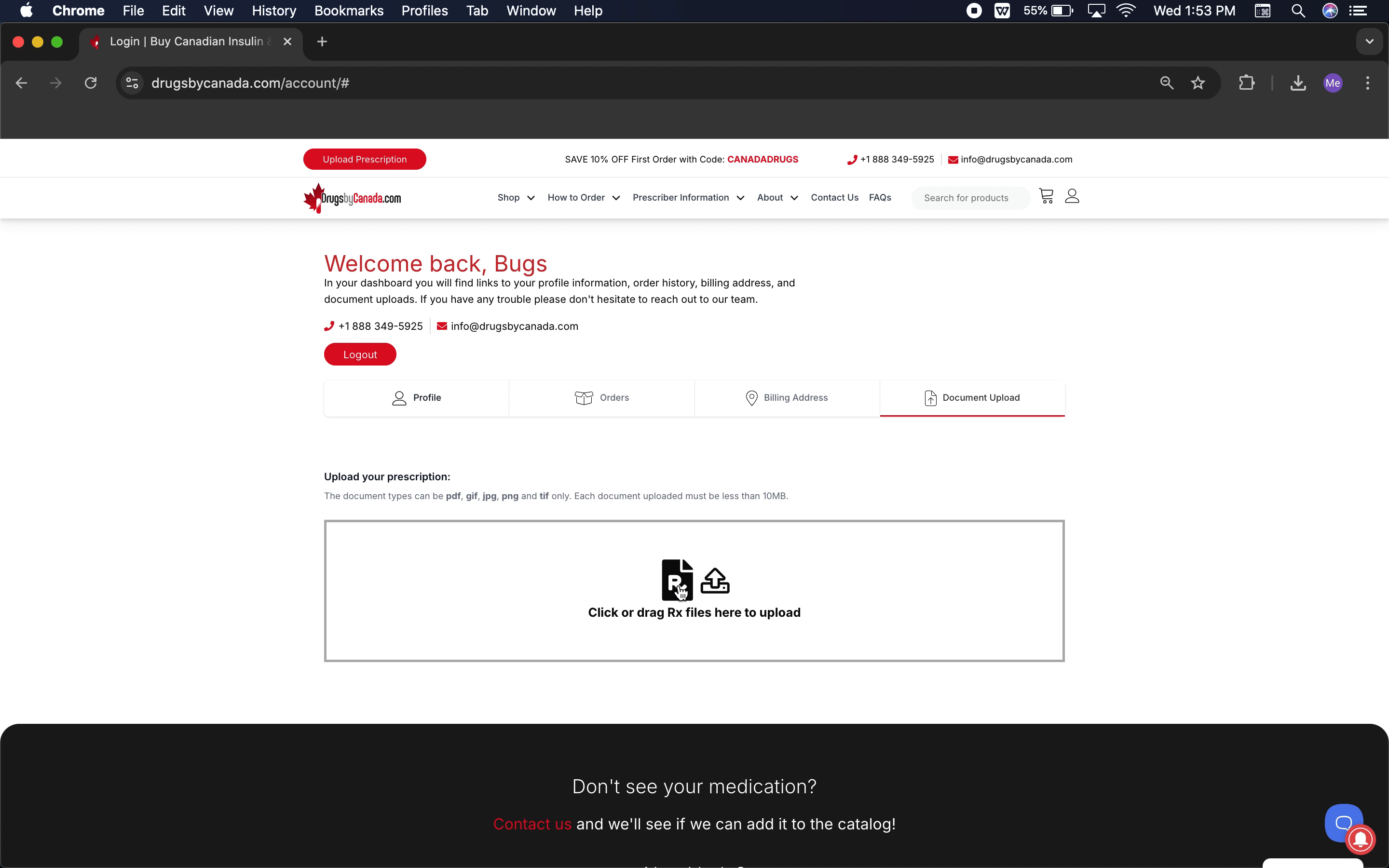Viewport: 1389px width, 868px height.
Task: Bookmark page with star icon
Action: tap(1198, 83)
